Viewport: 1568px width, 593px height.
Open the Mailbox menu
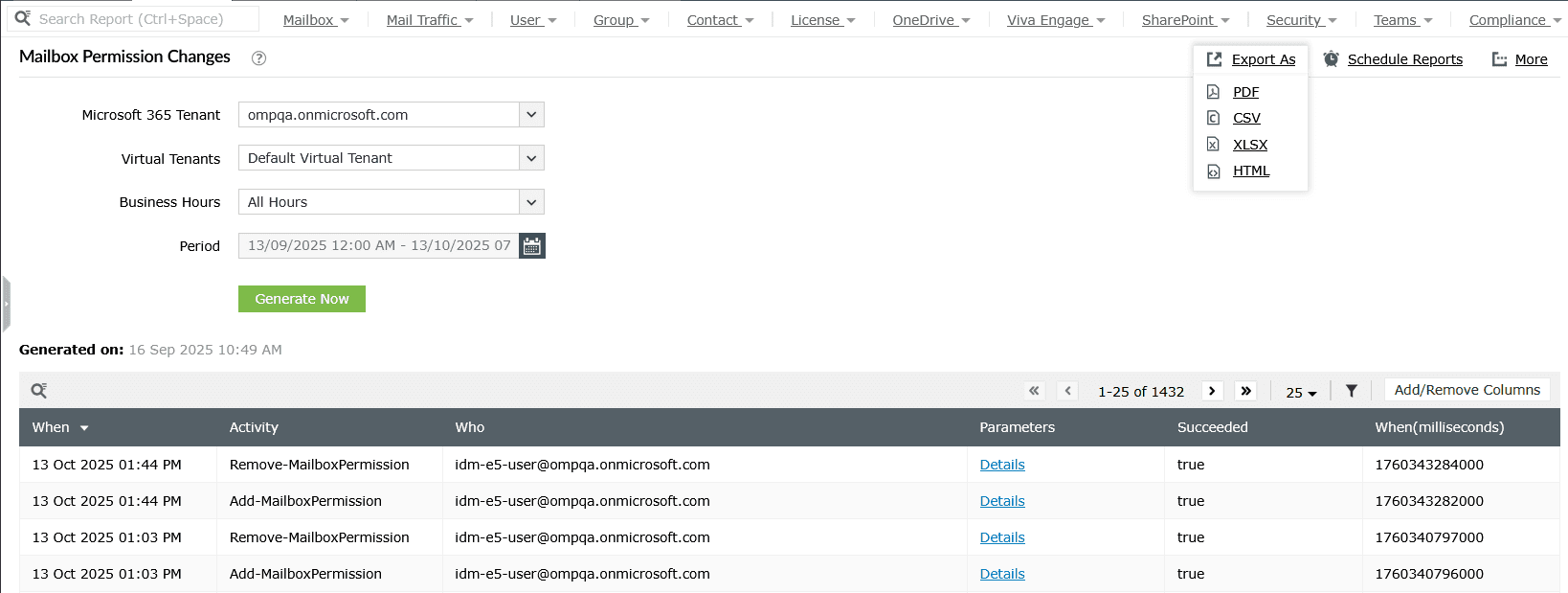click(x=316, y=20)
